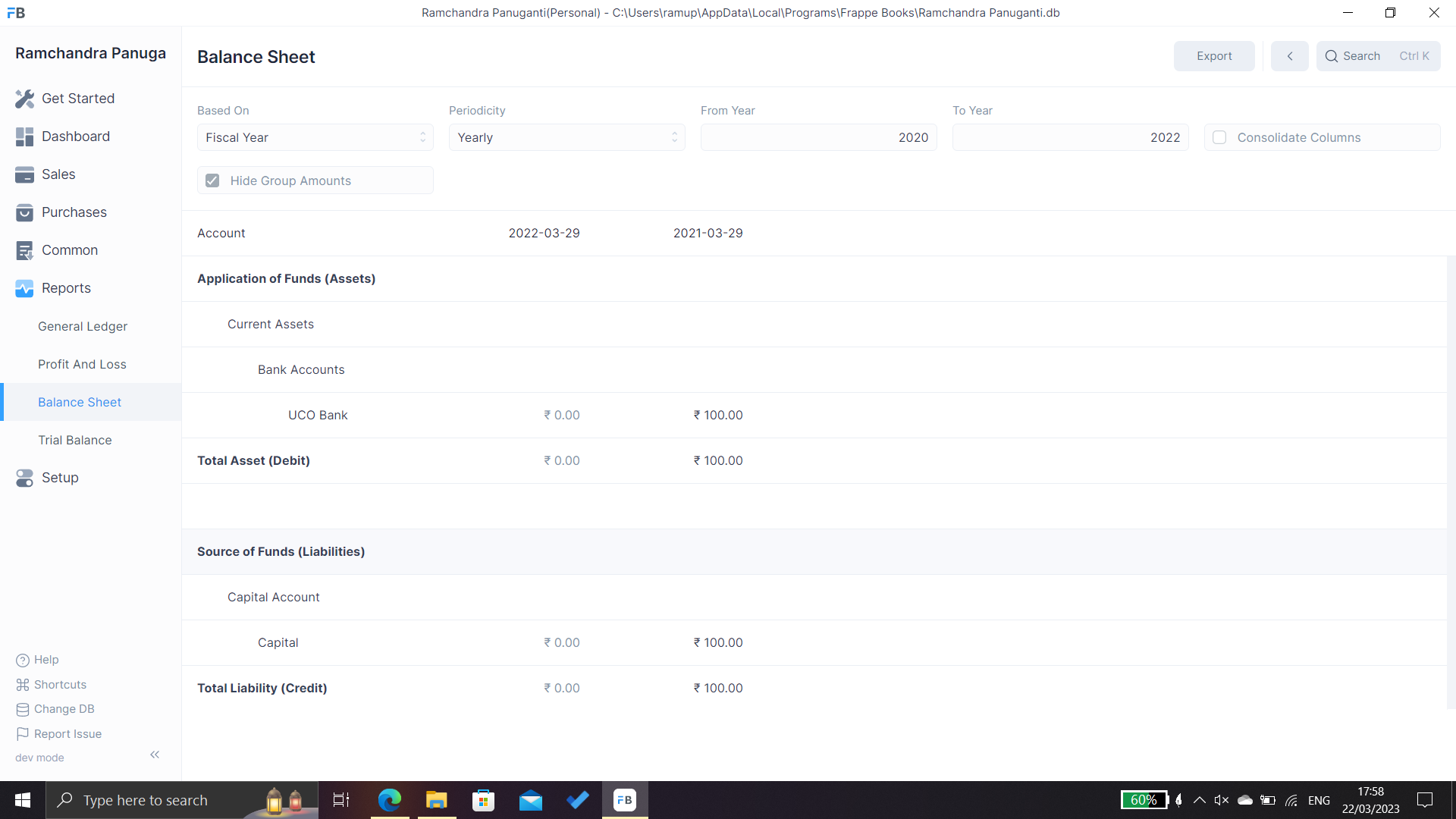The image size is (1456, 819).
Task: Uncheck the Hide Group Amounts checkbox
Action: [x=212, y=180]
